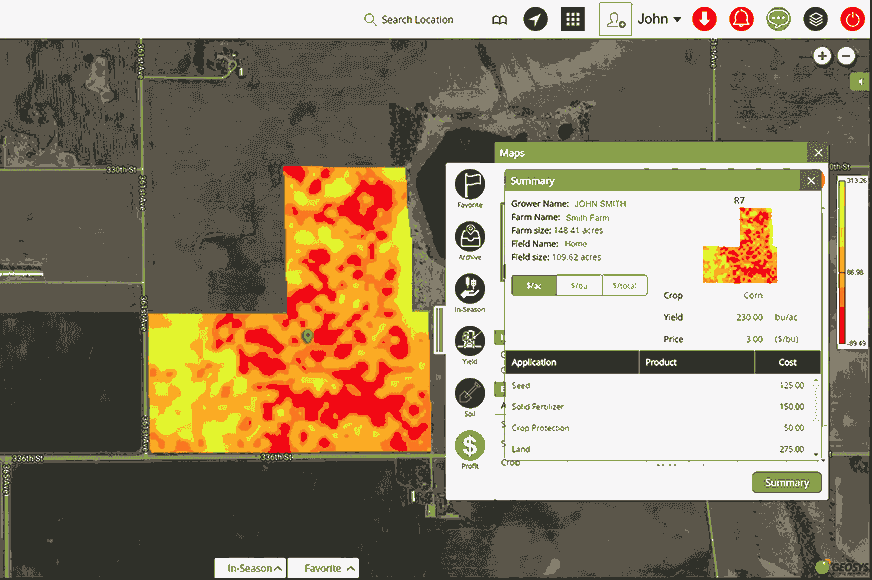Click the R7 field thumbnail map
Image resolution: width=872 pixels, height=580 pixels.
(x=740, y=246)
